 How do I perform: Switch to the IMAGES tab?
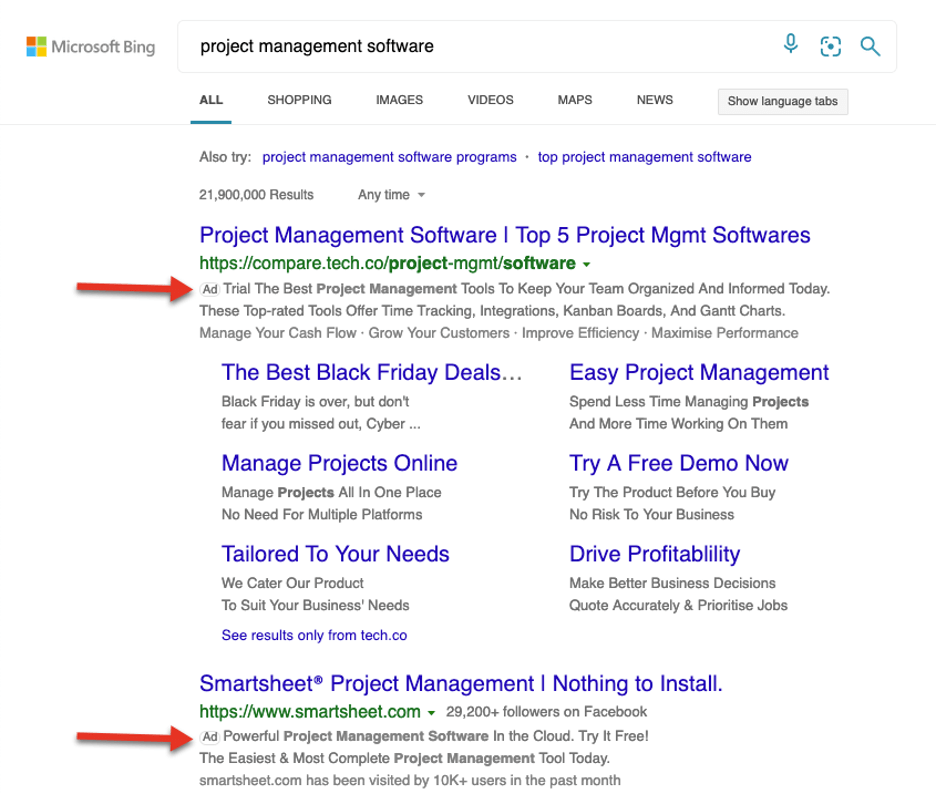click(399, 100)
